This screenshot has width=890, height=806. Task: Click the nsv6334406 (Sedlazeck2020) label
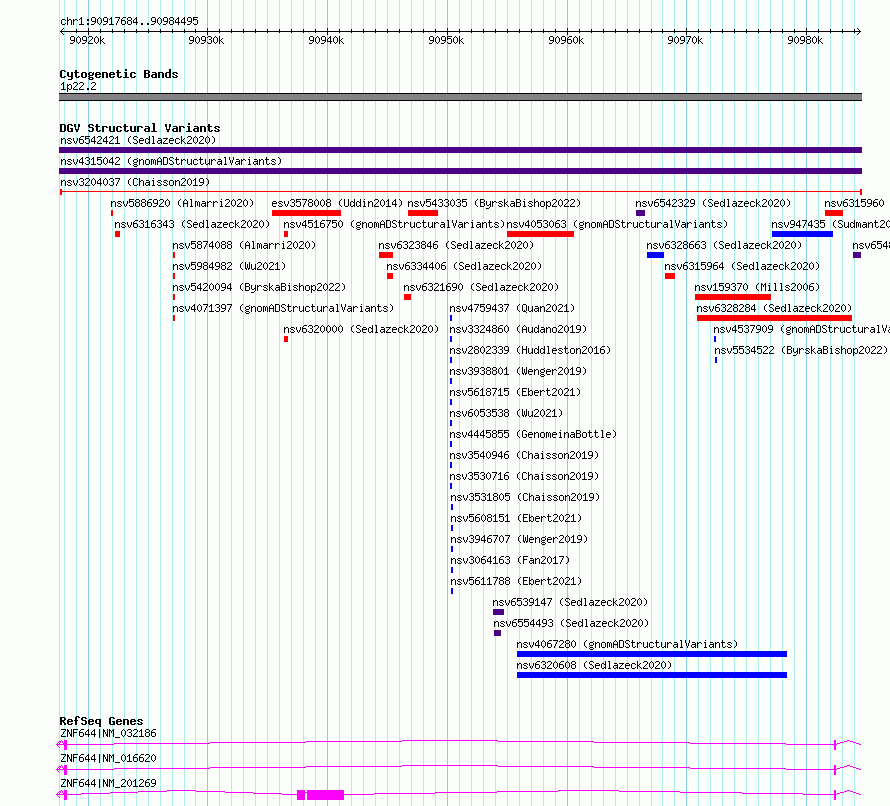point(464,266)
